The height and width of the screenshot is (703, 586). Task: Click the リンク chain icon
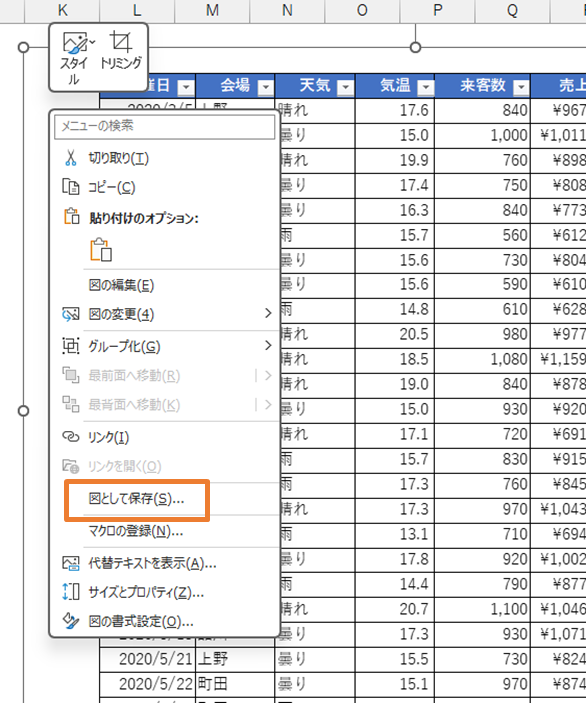pos(70,437)
